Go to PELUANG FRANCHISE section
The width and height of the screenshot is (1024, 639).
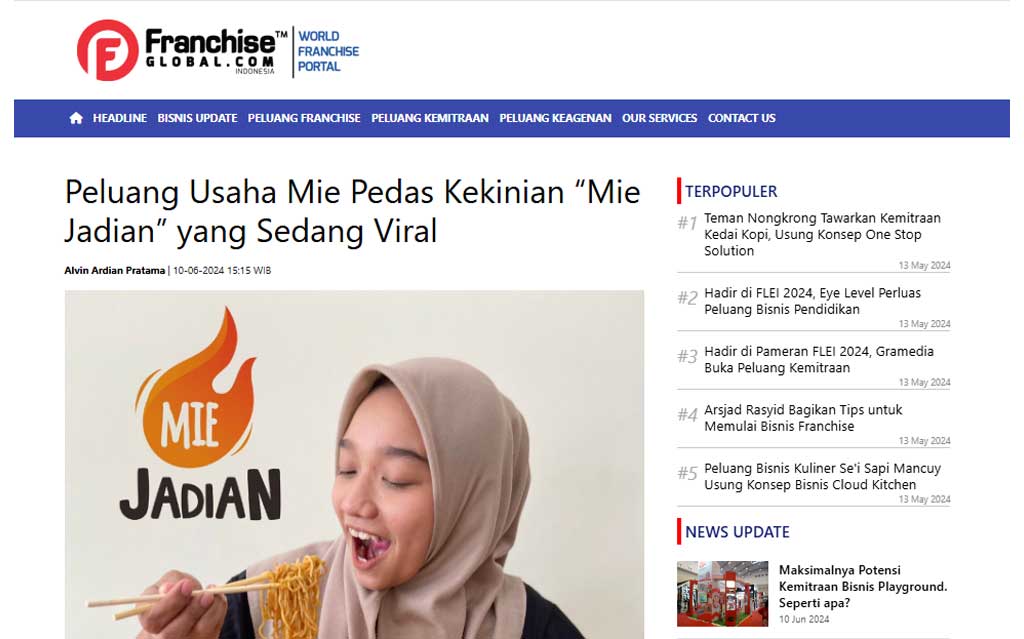pos(304,118)
